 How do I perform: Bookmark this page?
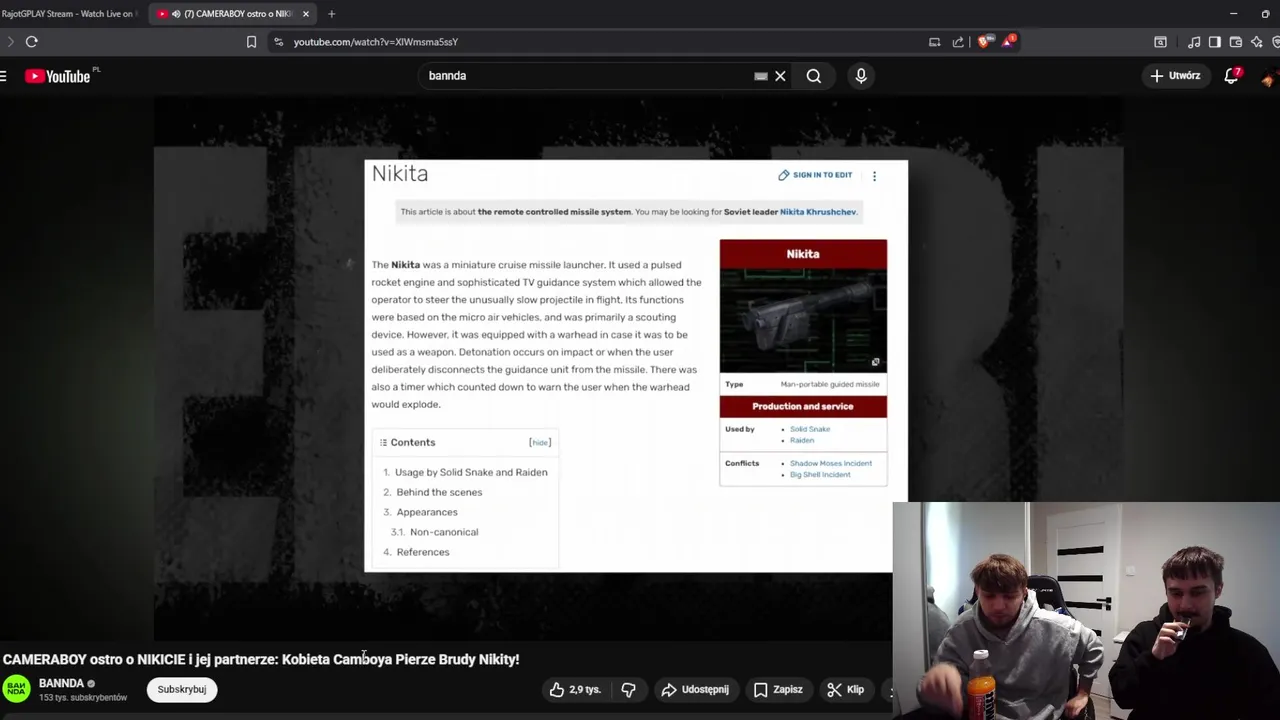click(251, 42)
